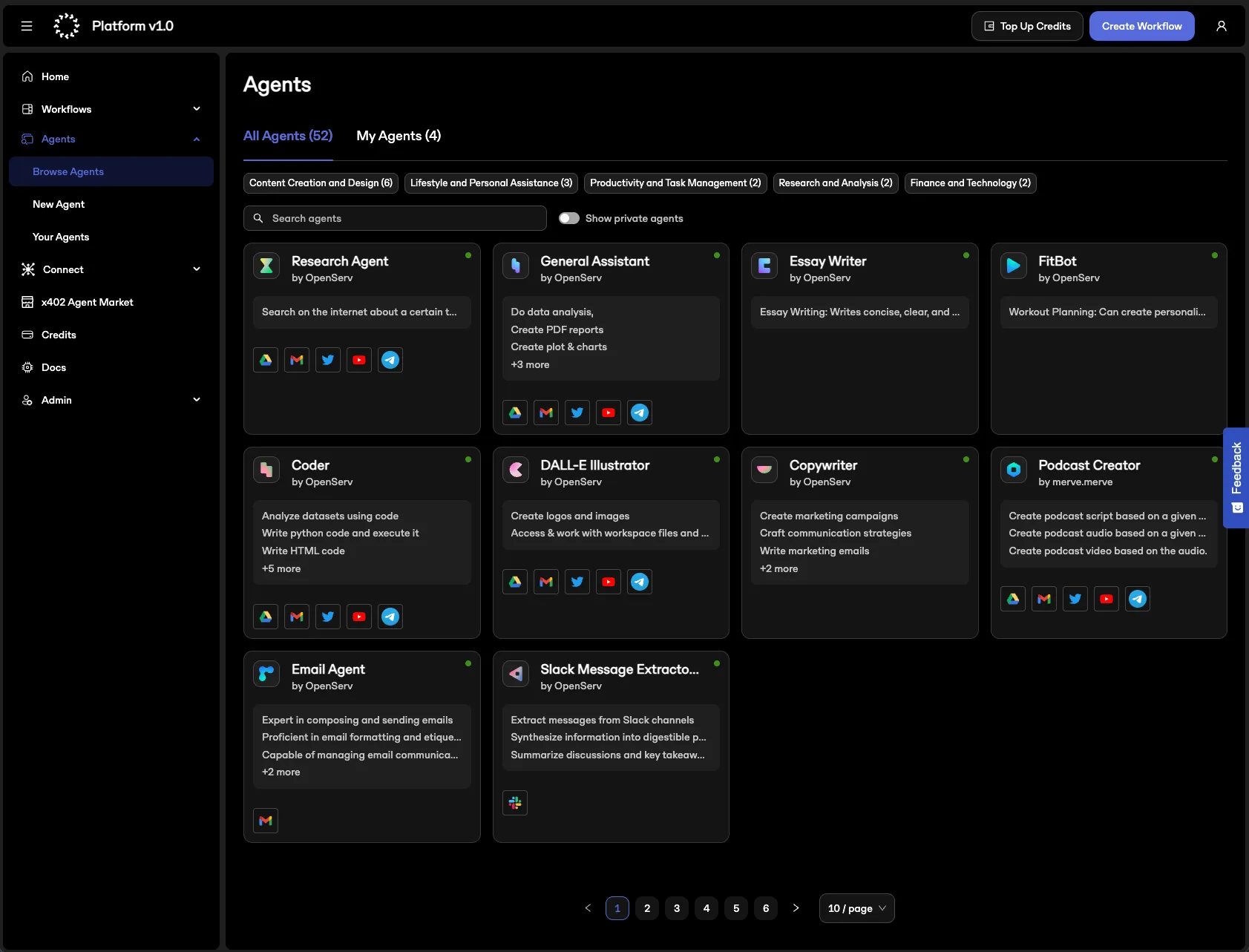Viewport: 1249px width, 952px height.
Task: Click the DALL-E Illustrator avatar icon
Action: coord(516,470)
